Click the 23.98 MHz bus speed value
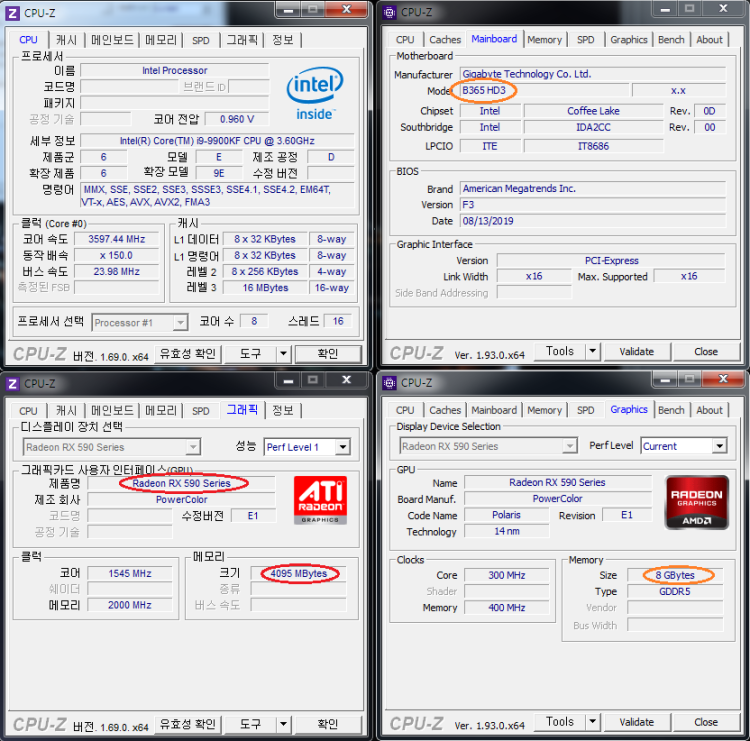750x741 pixels. (117, 272)
